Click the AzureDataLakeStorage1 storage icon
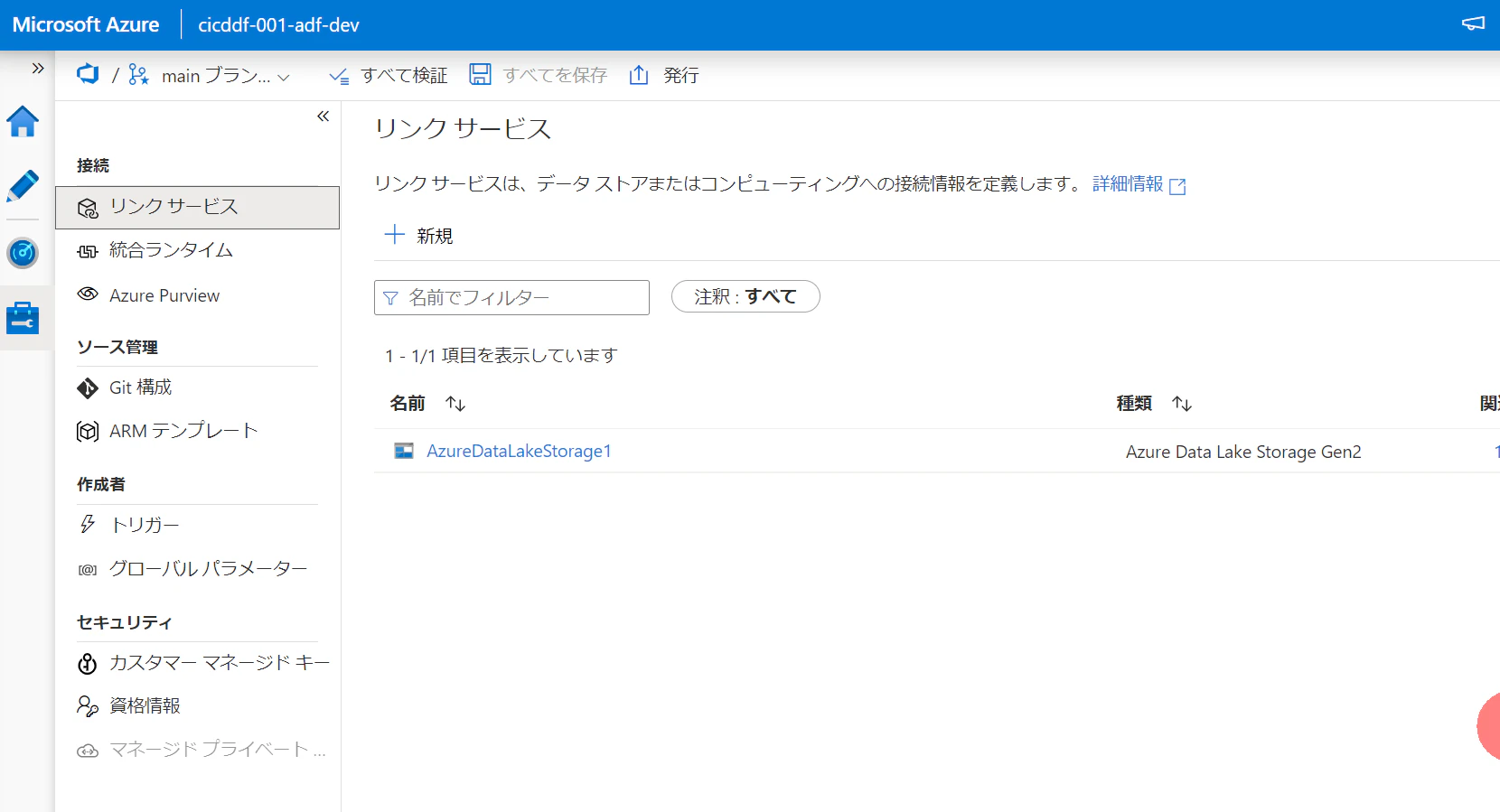1500x812 pixels. 404,451
